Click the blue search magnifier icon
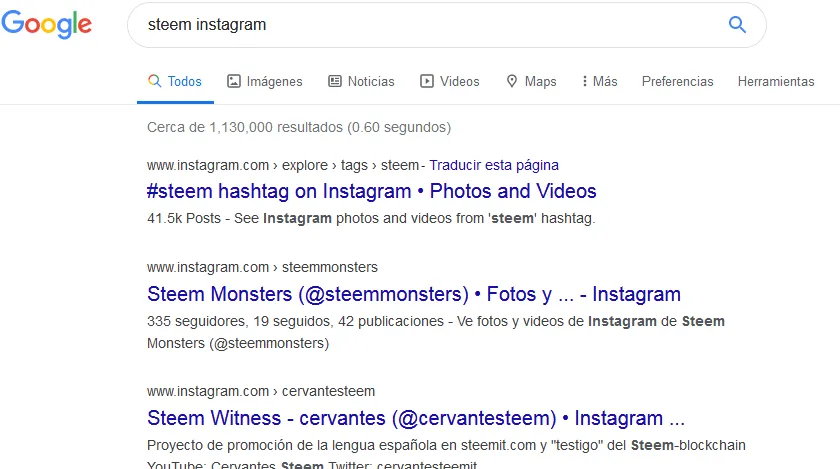The height and width of the screenshot is (469, 840). pyautogui.click(x=737, y=25)
